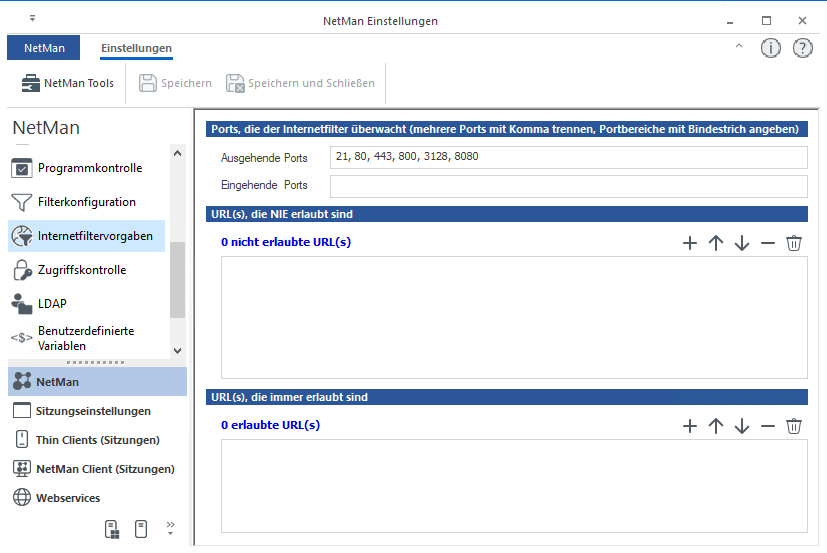Viewport: 827px width, 553px height.
Task: Select Filterkonfiguration in the sidebar
Action: (x=86, y=202)
